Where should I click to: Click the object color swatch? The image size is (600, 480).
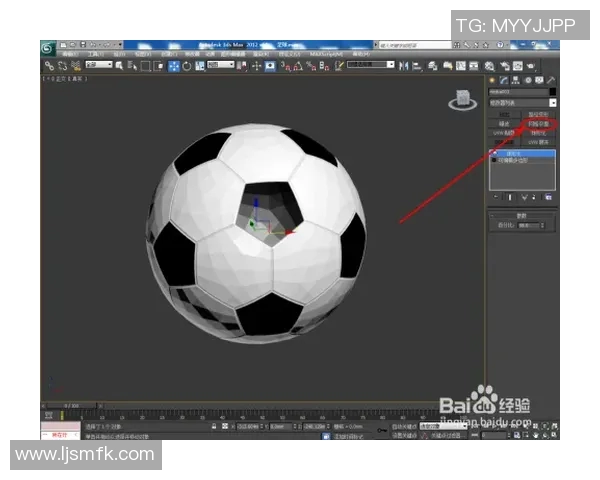pos(552,92)
